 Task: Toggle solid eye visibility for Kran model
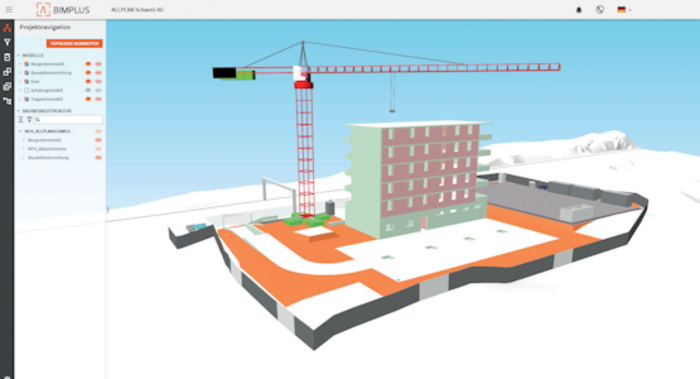[88, 82]
